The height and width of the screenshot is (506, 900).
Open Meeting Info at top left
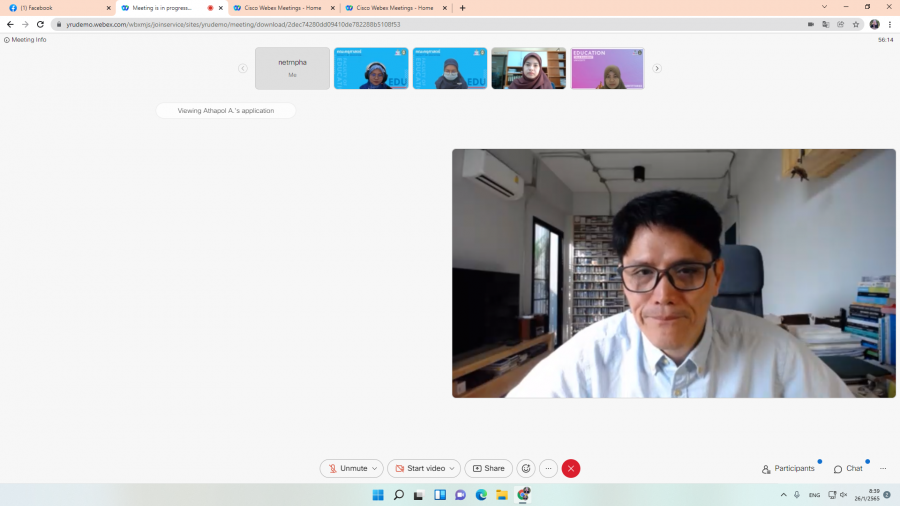pos(25,40)
